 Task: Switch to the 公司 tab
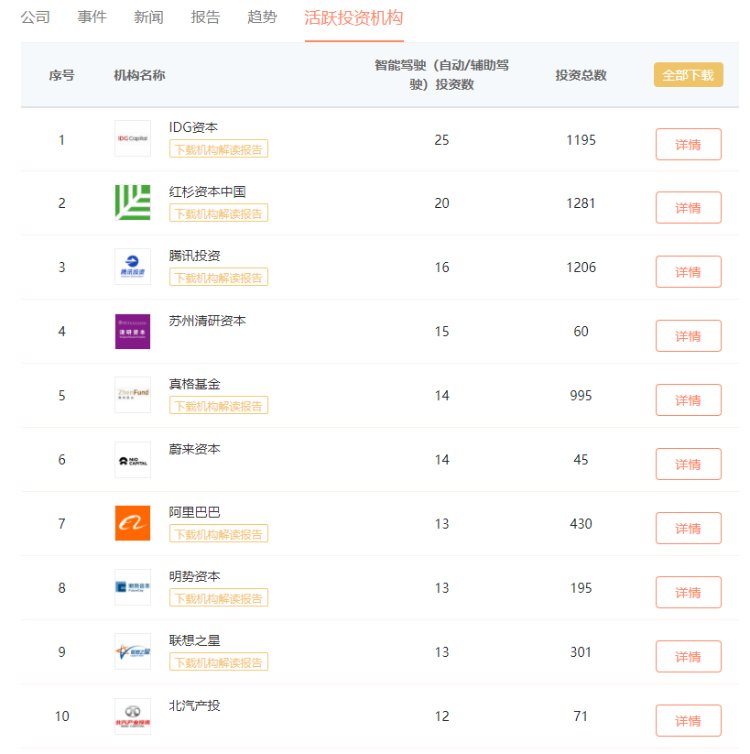tap(35, 17)
